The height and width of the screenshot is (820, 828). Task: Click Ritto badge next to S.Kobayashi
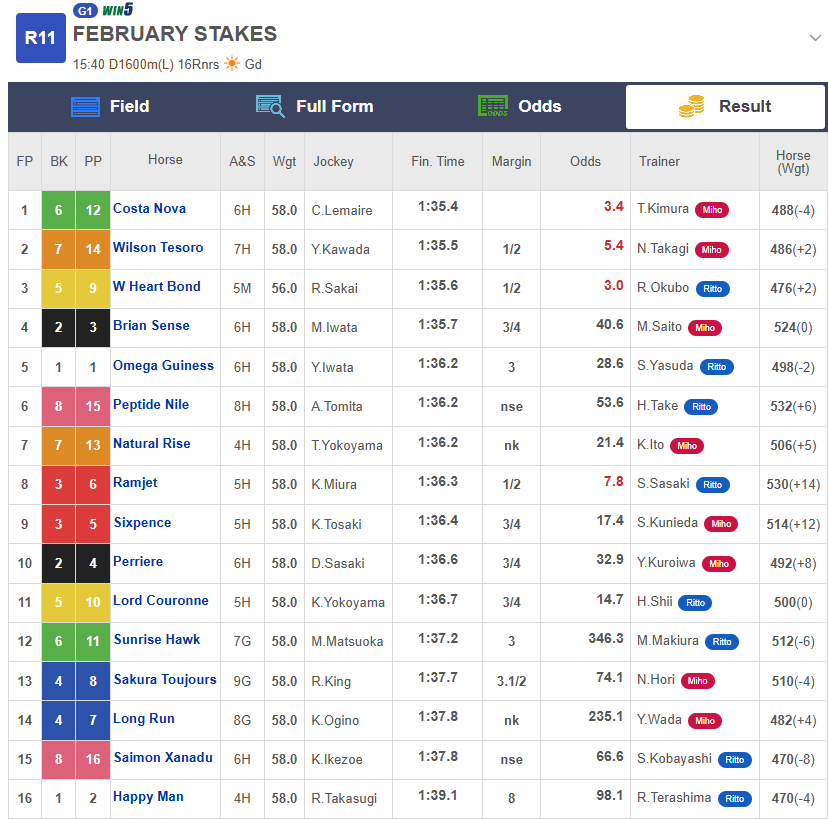tap(735, 760)
